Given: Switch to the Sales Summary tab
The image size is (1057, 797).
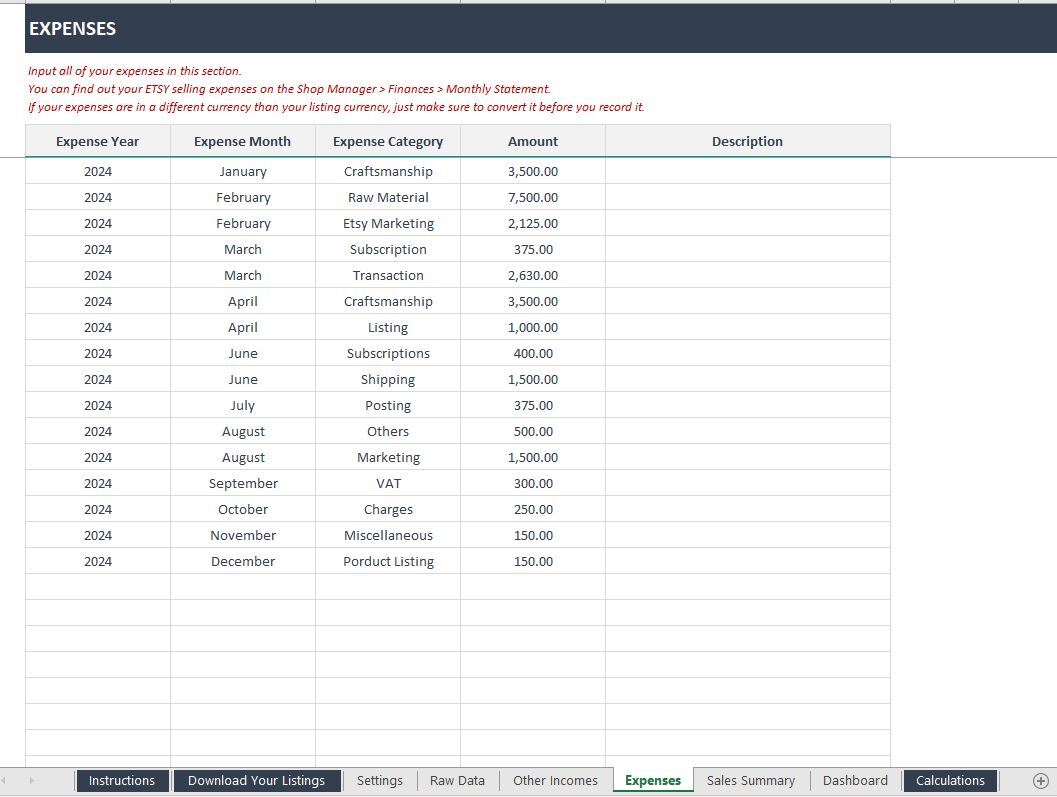Looking at the screenshot, I should (750, 781).
